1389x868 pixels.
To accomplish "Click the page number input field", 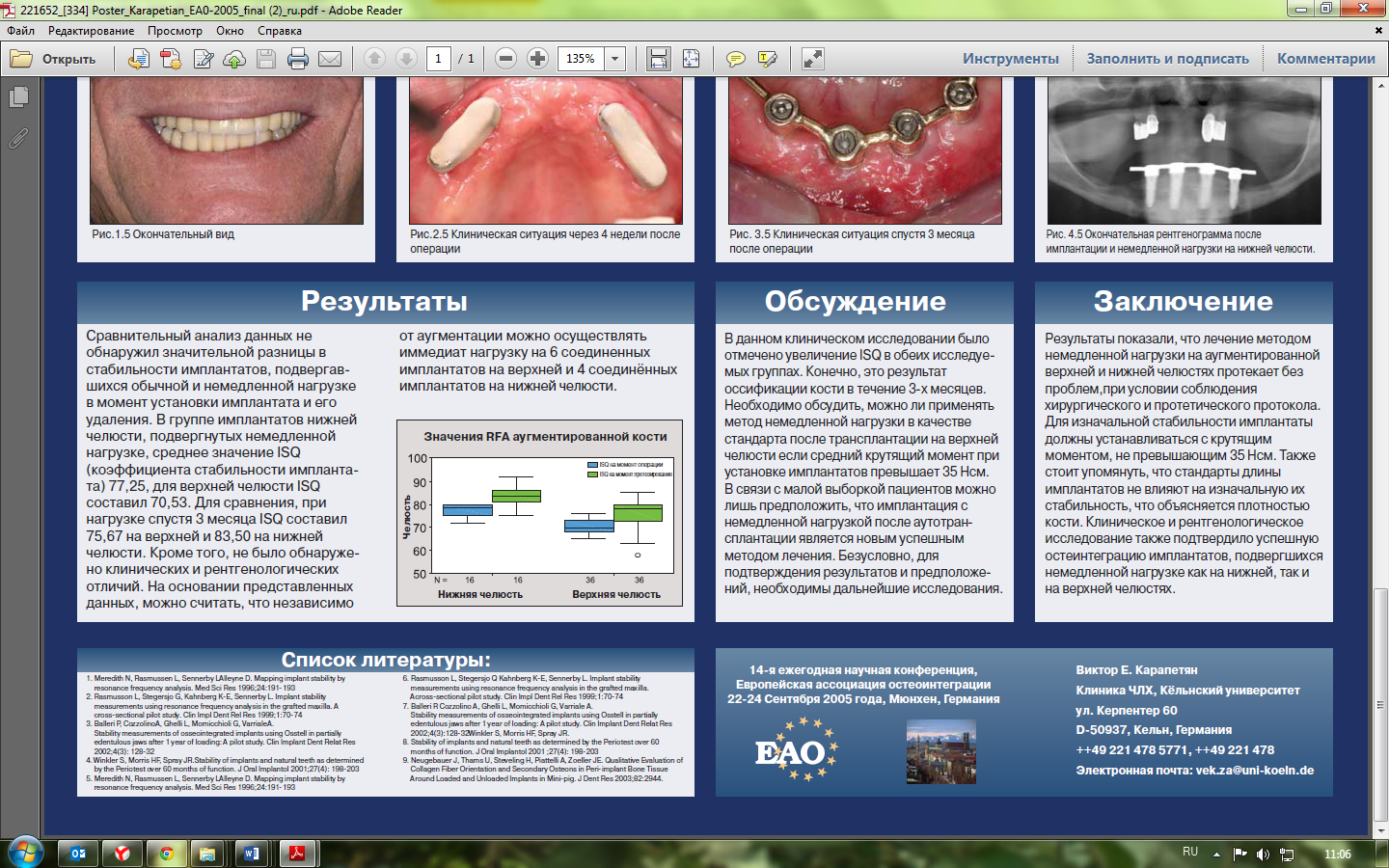I will [438, 59].
